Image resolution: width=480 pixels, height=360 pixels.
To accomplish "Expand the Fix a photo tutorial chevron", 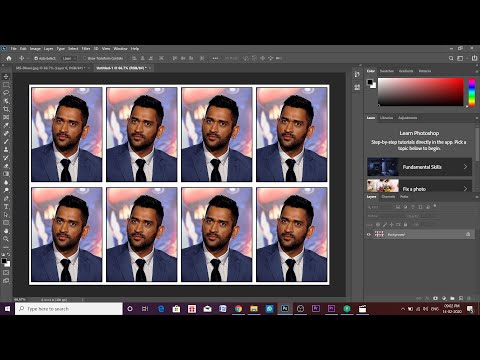I will coord(465,189).
